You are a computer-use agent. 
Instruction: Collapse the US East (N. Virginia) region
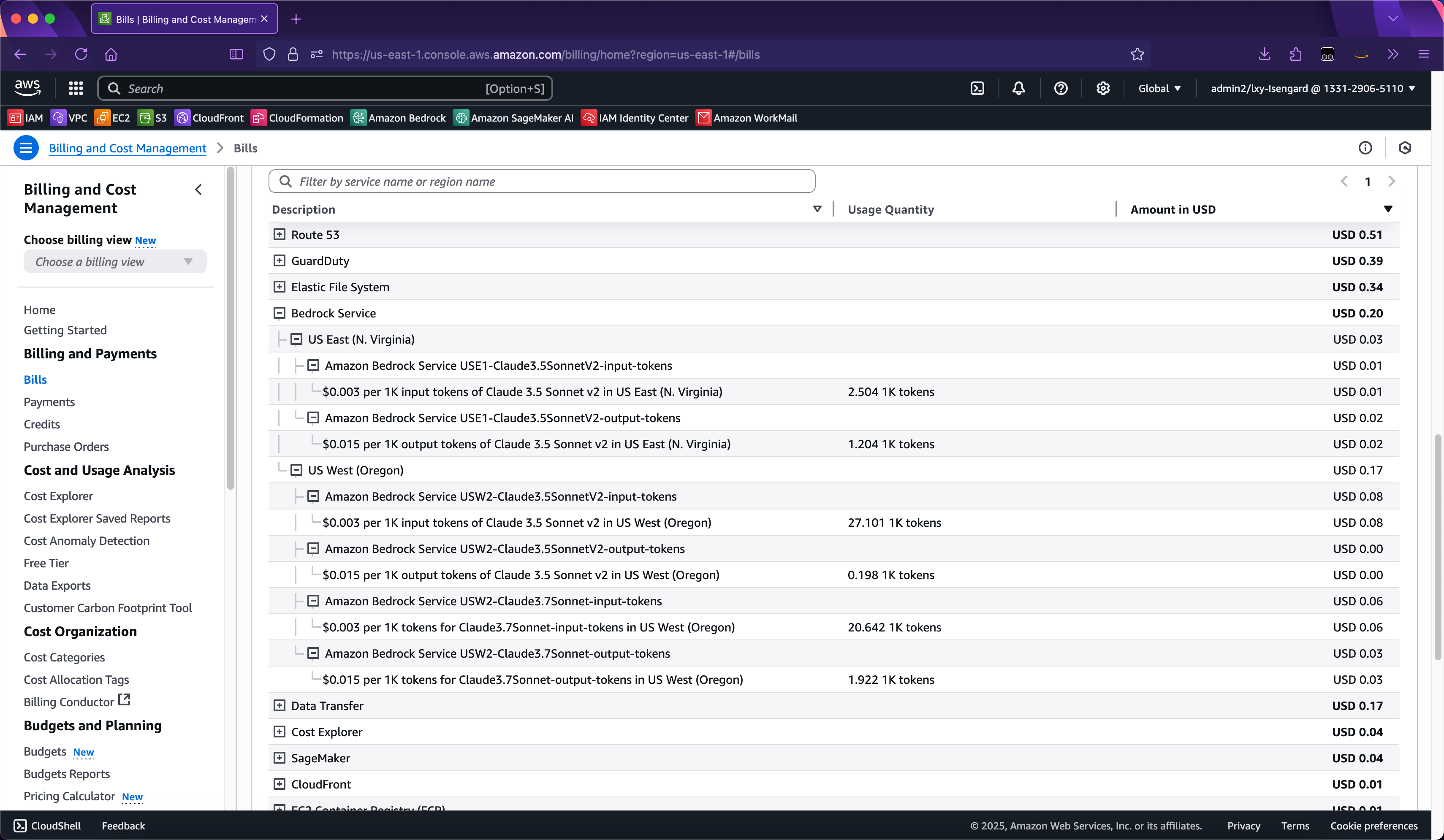click(296, 339)
